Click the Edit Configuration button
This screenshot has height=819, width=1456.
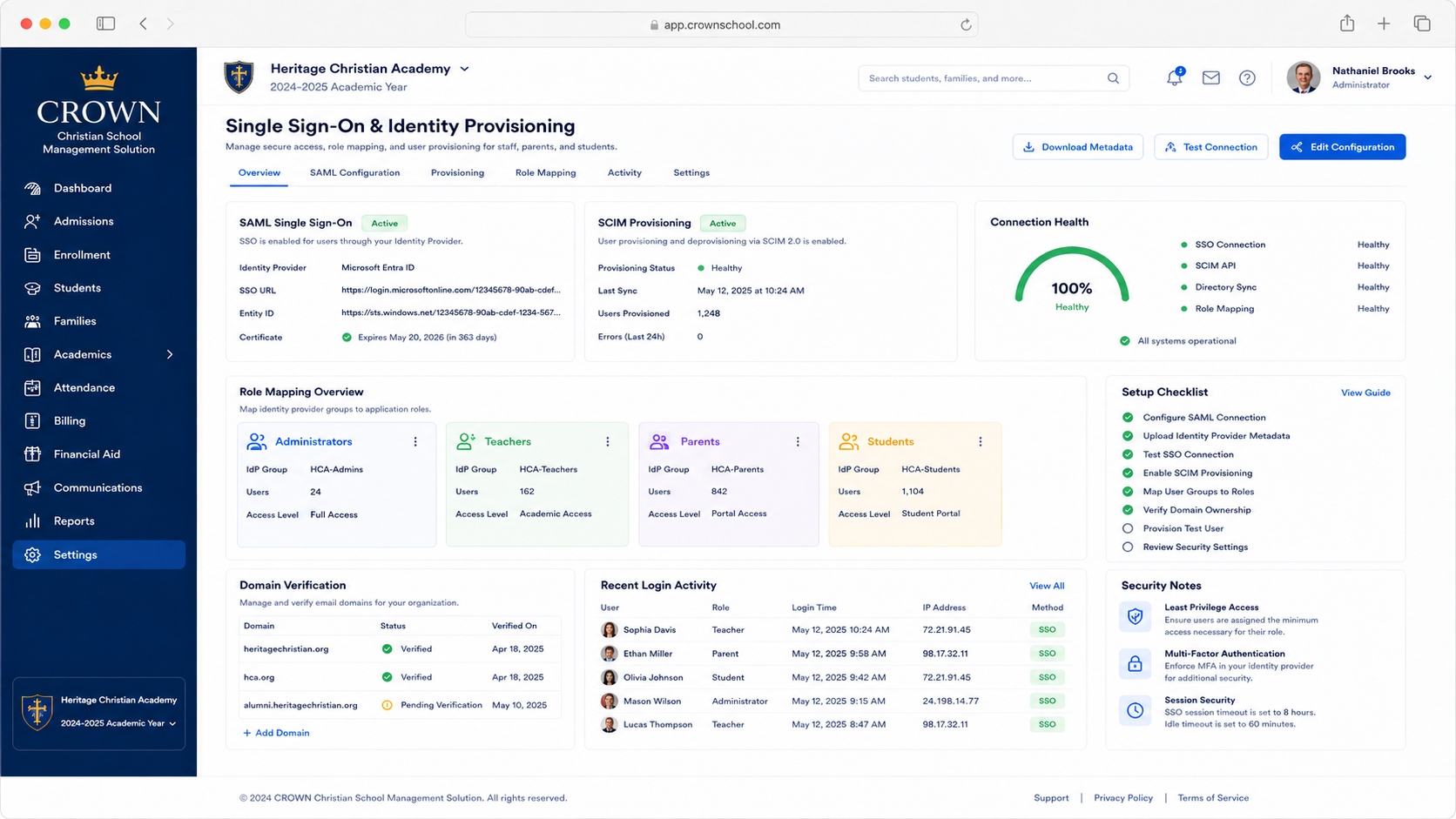tap(1342, 147)
